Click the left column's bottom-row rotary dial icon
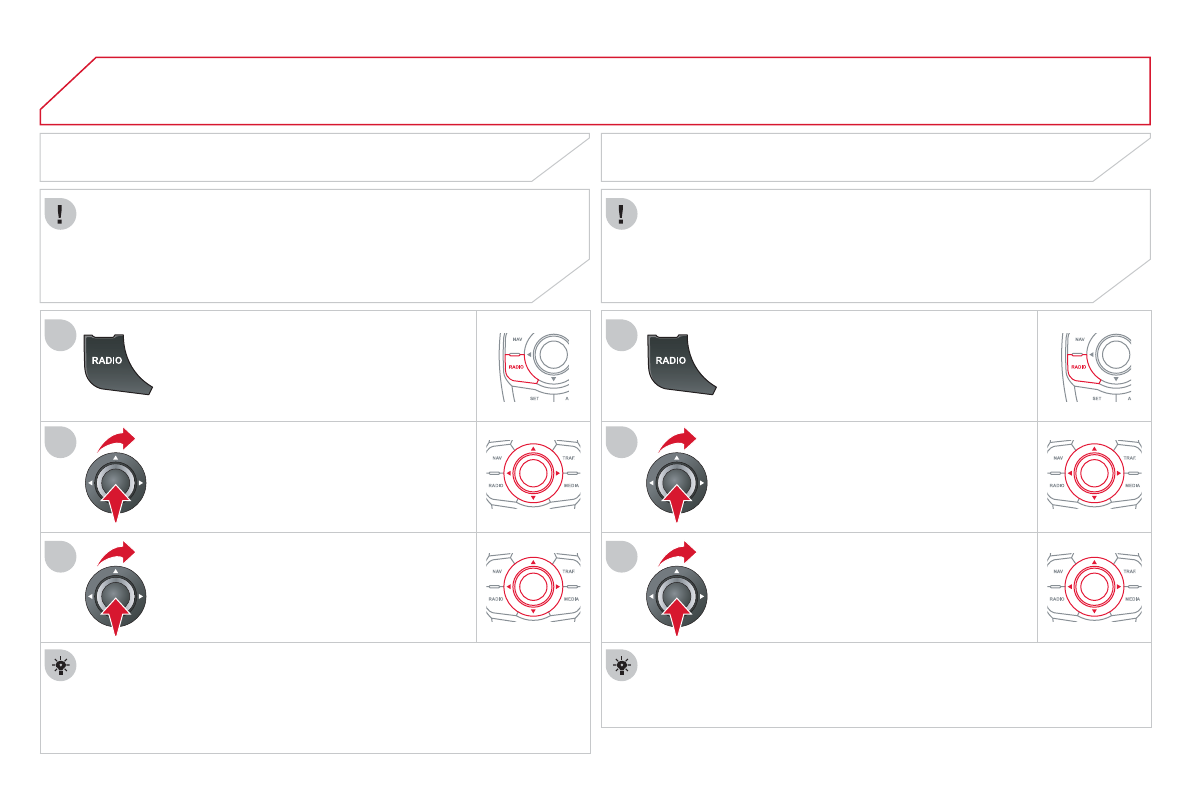Viewport: 1191px width, 794px height. 114,594
